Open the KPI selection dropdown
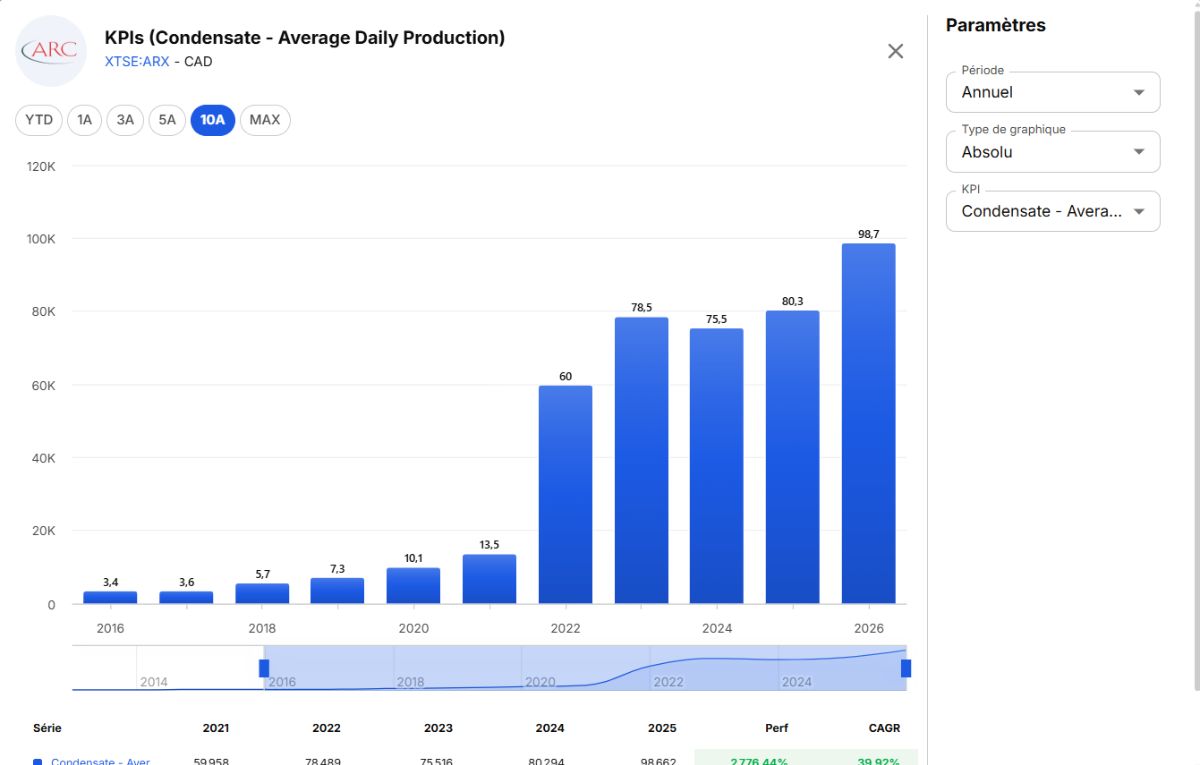 point(1053,211)
